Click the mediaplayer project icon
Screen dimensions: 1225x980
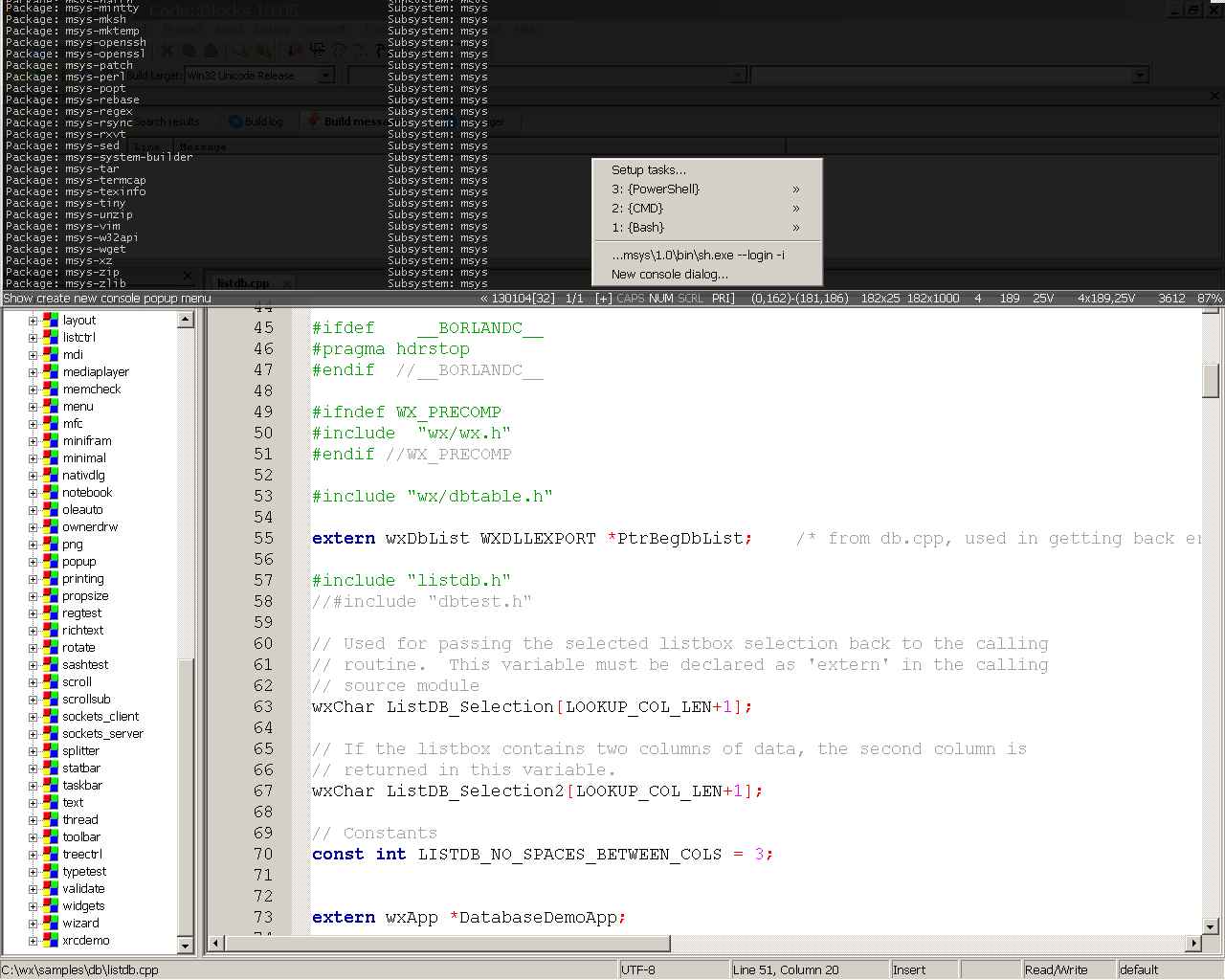click(51, 371)
